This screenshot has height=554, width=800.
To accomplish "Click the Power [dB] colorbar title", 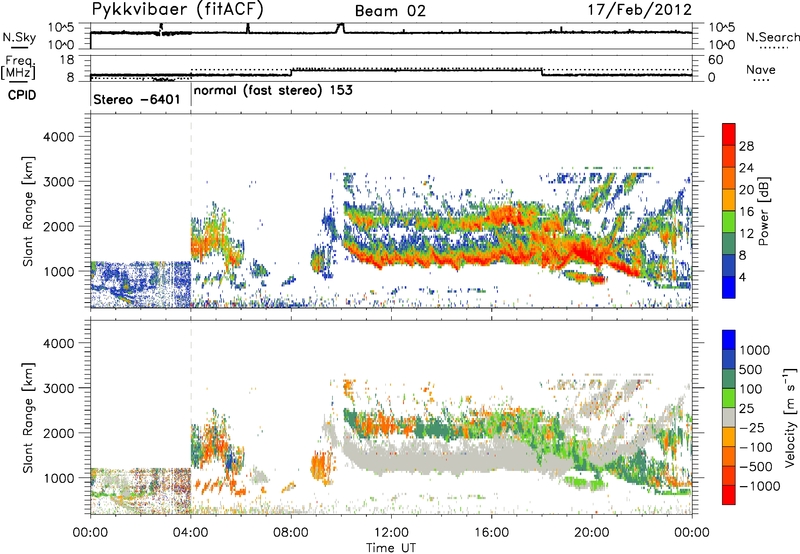I will click(763, 211).
